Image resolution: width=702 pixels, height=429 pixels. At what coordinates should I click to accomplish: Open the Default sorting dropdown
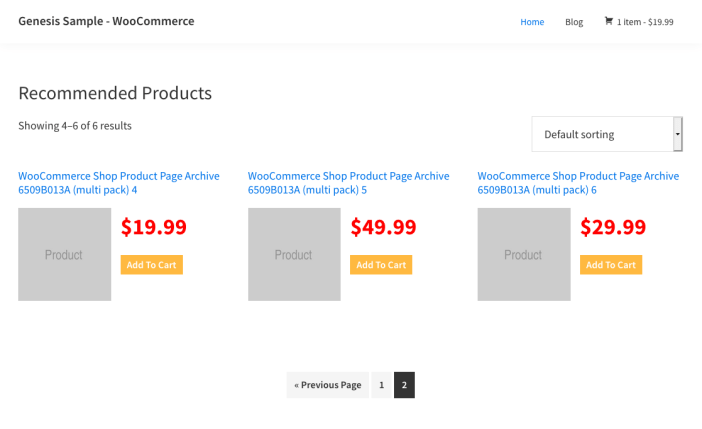tap(600, 134)
